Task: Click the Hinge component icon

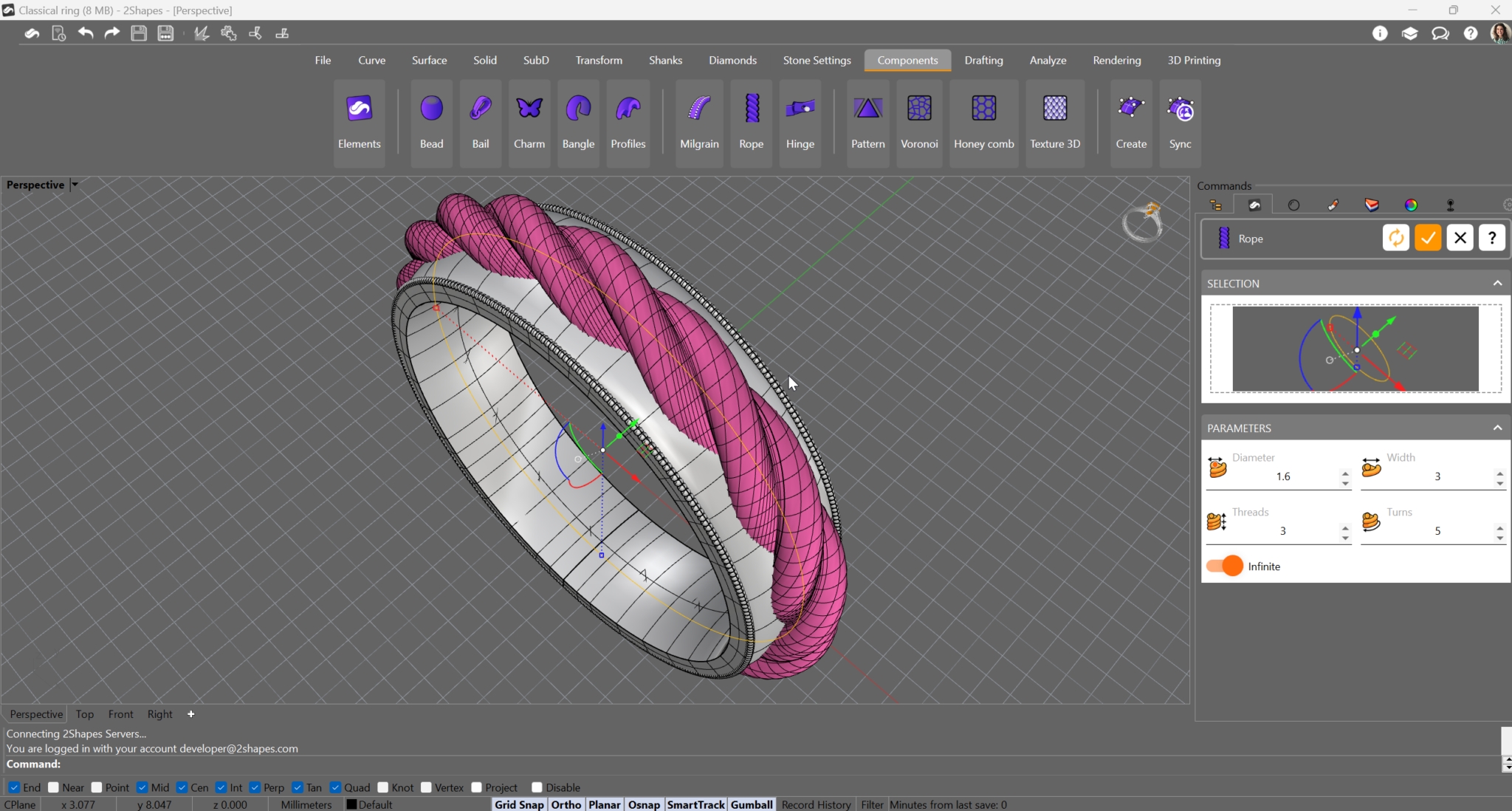Action: coord(800,109)
